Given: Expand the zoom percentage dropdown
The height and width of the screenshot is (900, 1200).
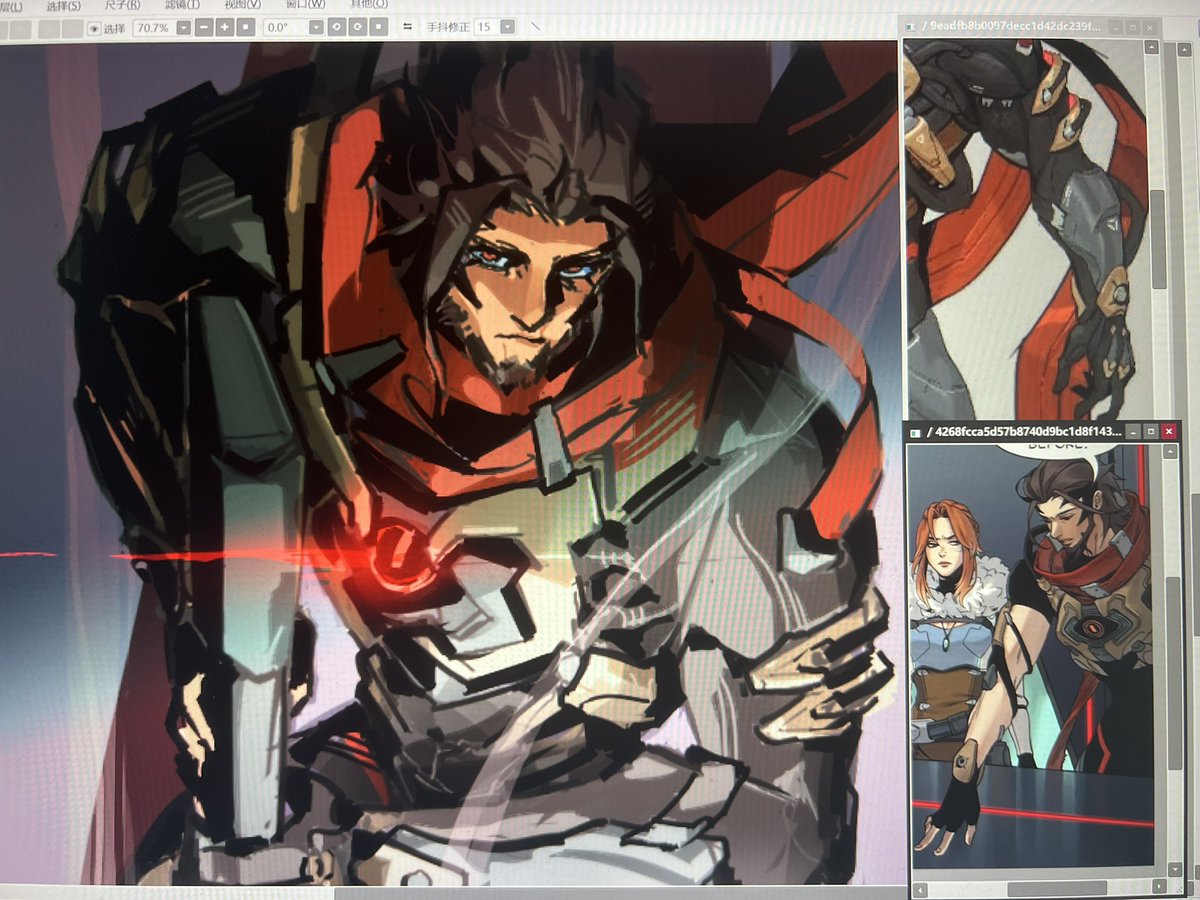Looking at the screenshot, I should click(x=184, y=28).
